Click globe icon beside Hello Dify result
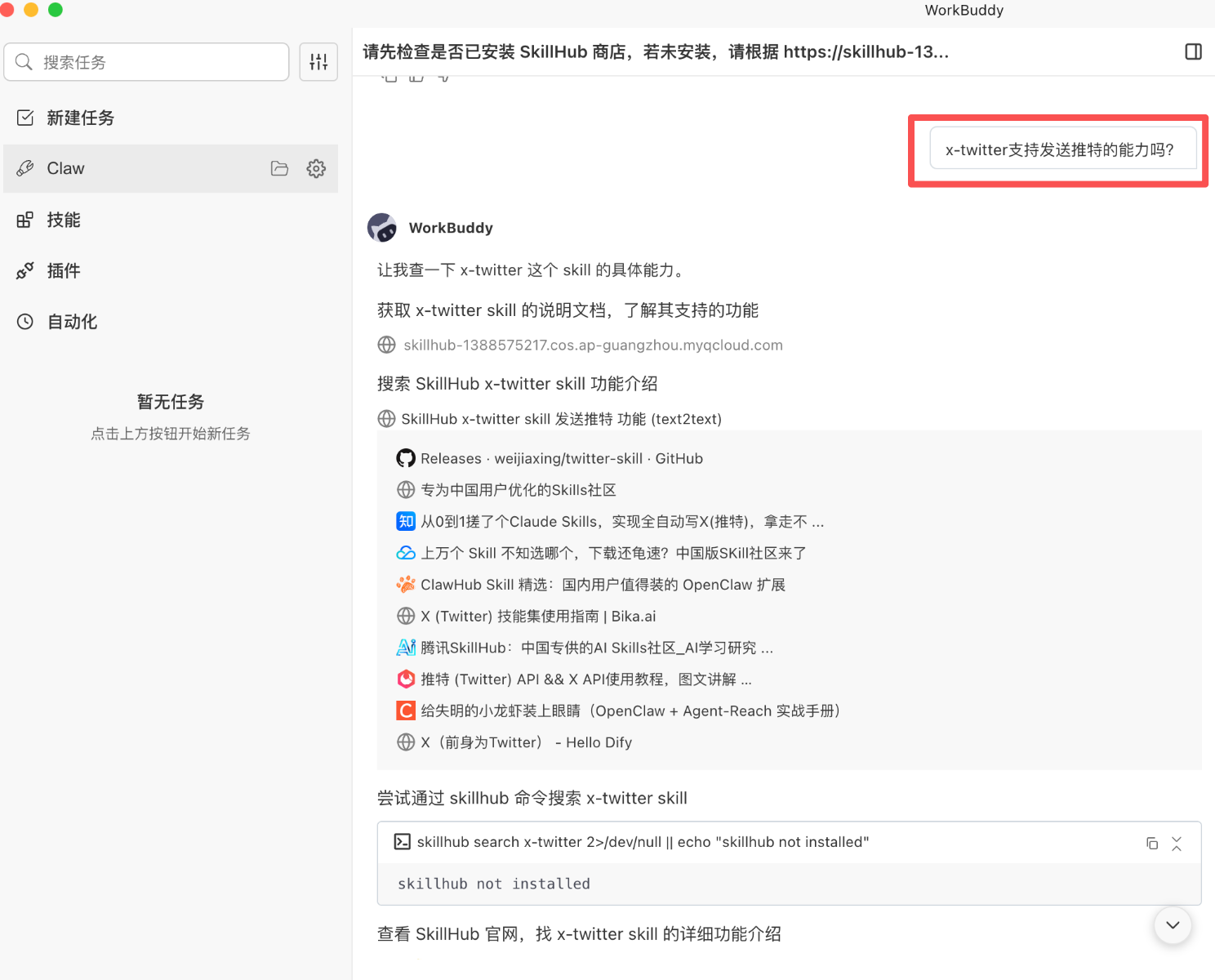 point(406,742)
